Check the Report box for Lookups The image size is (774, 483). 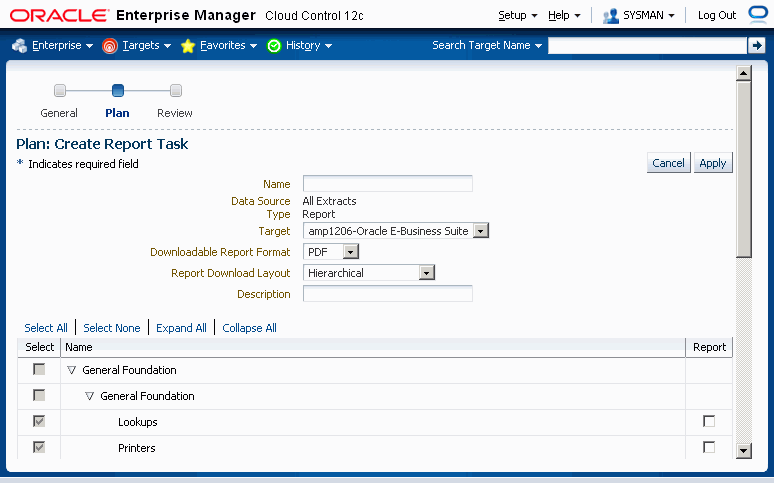click(709, 421)
